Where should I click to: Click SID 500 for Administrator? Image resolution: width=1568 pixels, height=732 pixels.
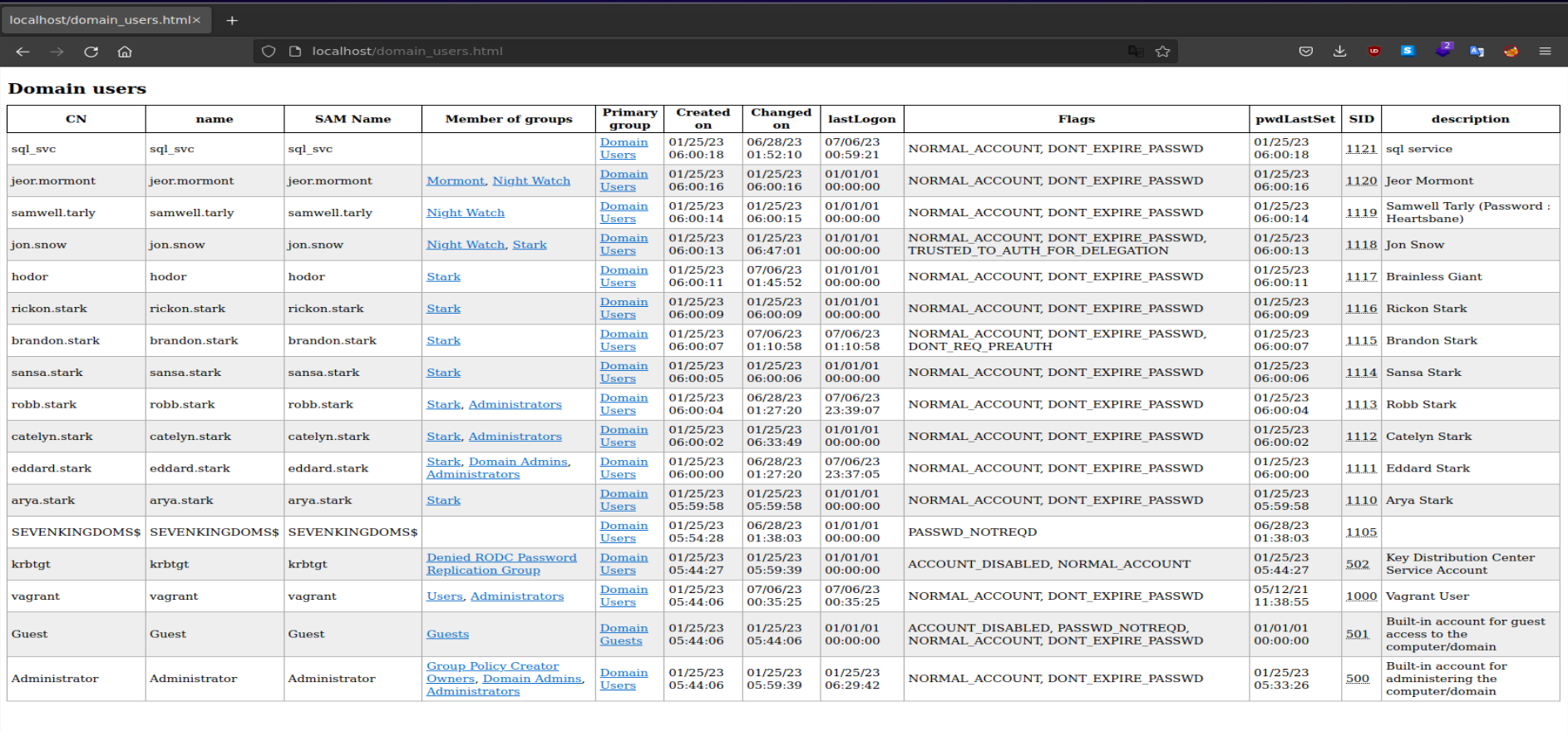point(1358,679)
